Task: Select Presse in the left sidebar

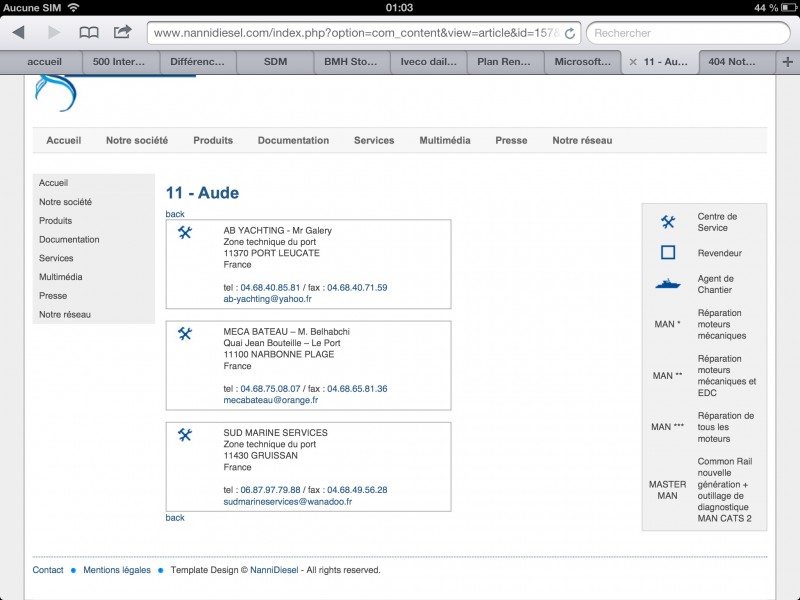Action: 53,296
